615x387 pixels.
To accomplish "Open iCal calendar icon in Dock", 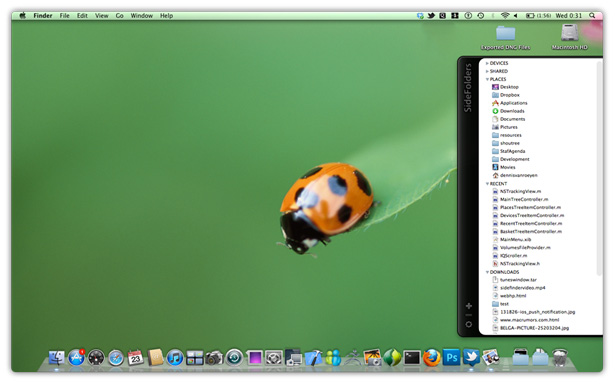I will 135,358.
